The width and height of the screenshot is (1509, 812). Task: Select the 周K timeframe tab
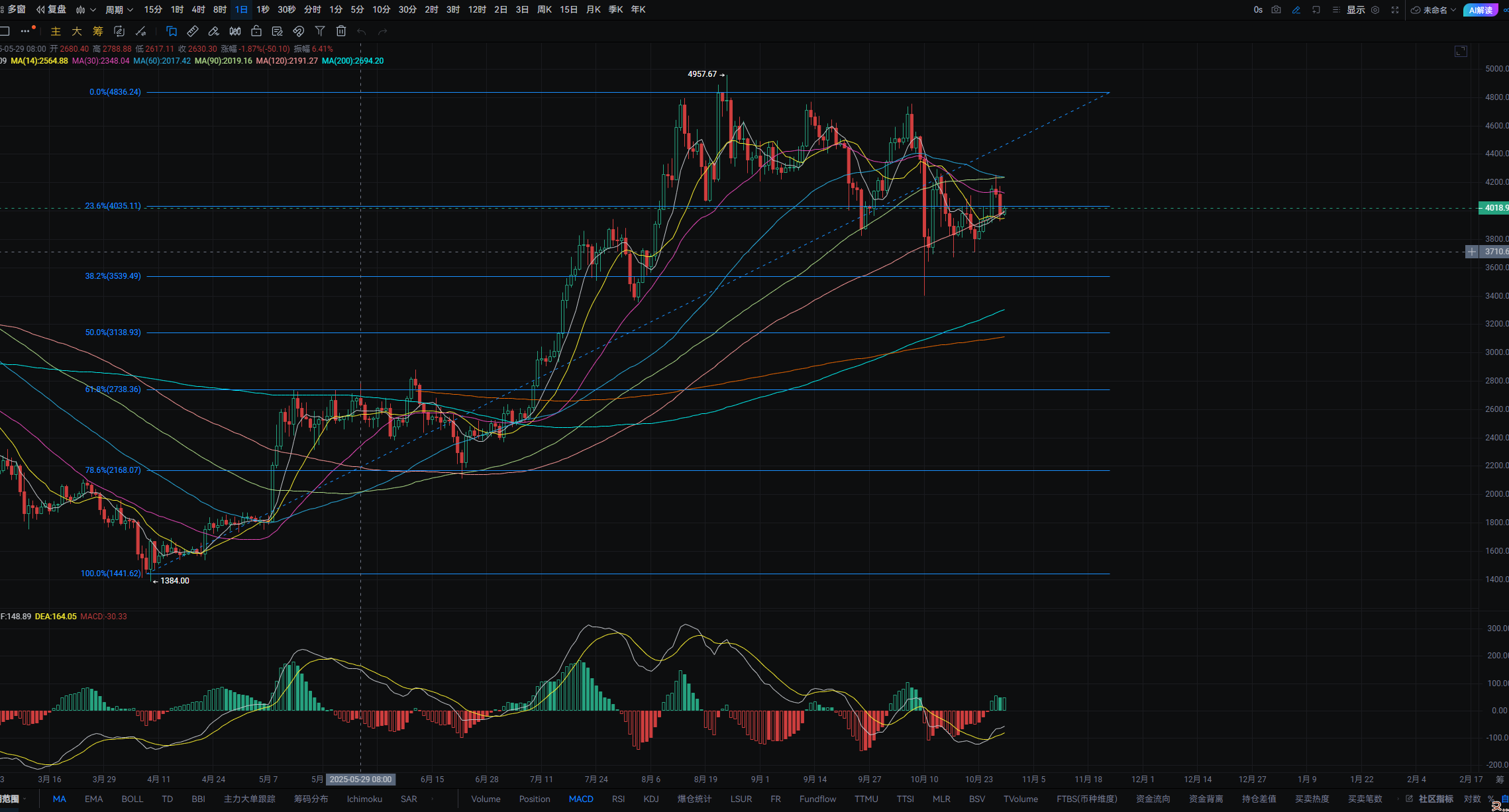(545, 10)
